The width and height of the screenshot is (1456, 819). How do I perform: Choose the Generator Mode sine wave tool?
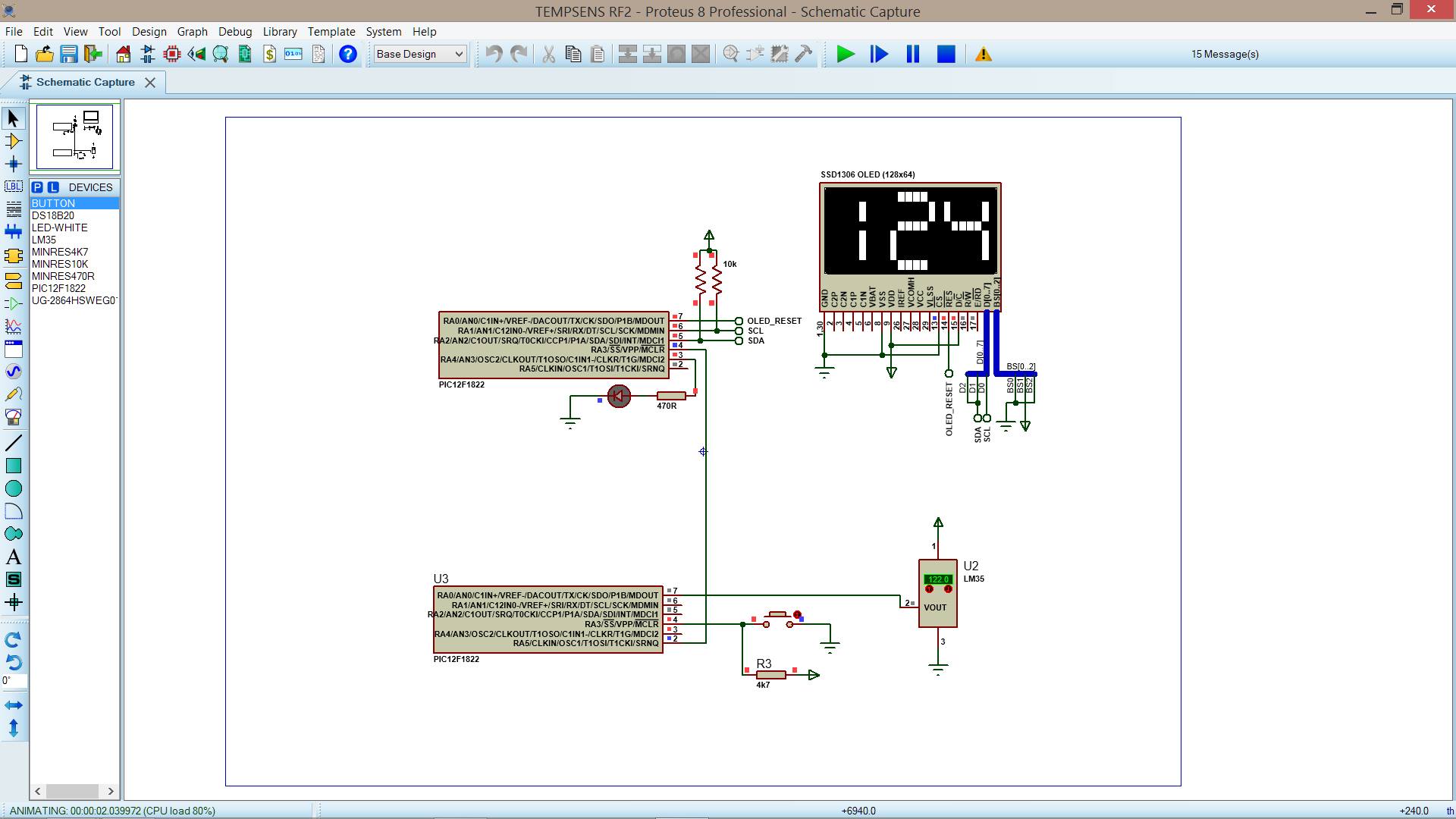pos(14,372)
